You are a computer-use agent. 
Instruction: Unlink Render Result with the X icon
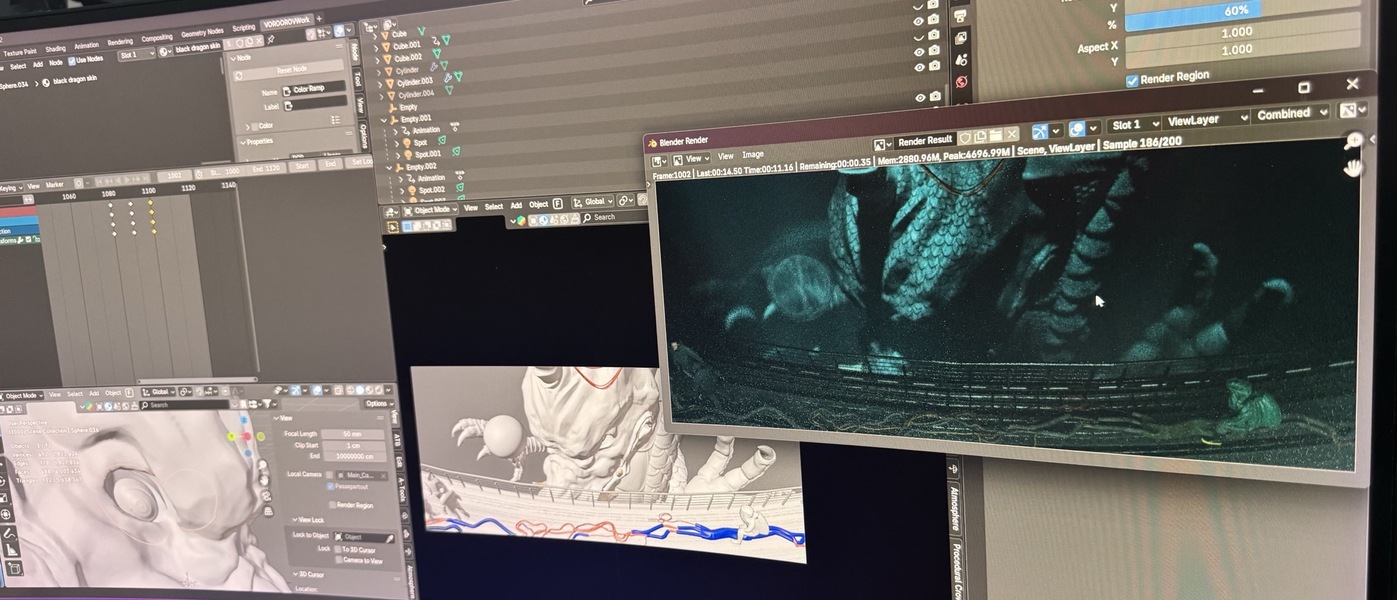(x=1012, y=133)
